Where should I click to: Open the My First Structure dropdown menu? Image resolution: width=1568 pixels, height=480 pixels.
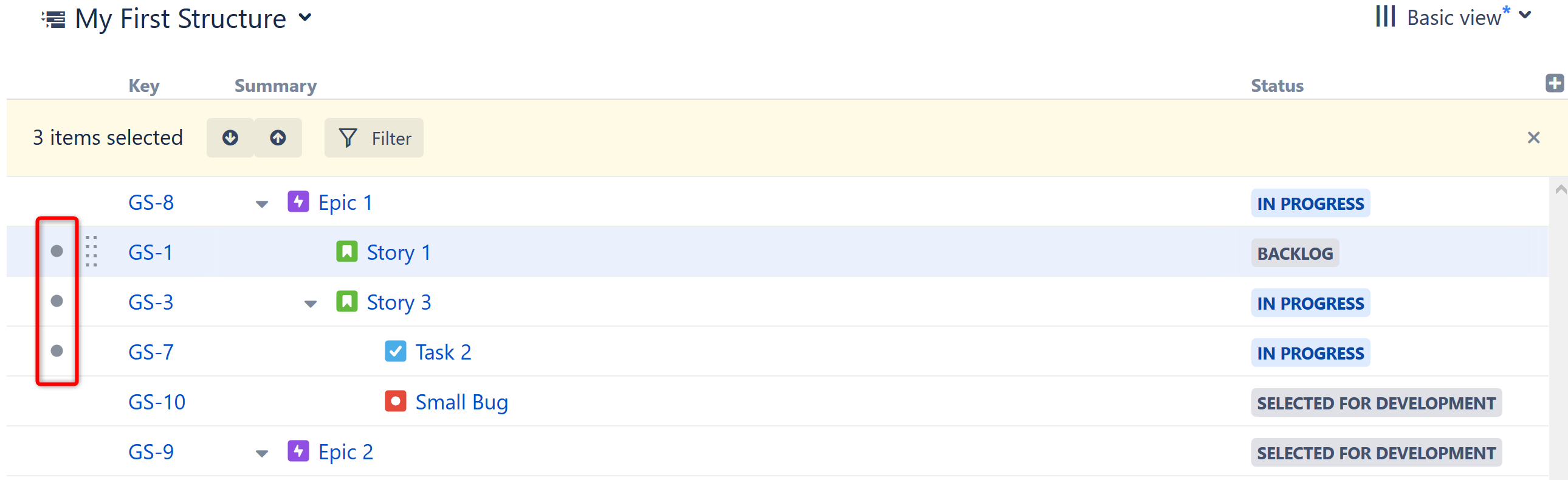(x=306, y=18)
